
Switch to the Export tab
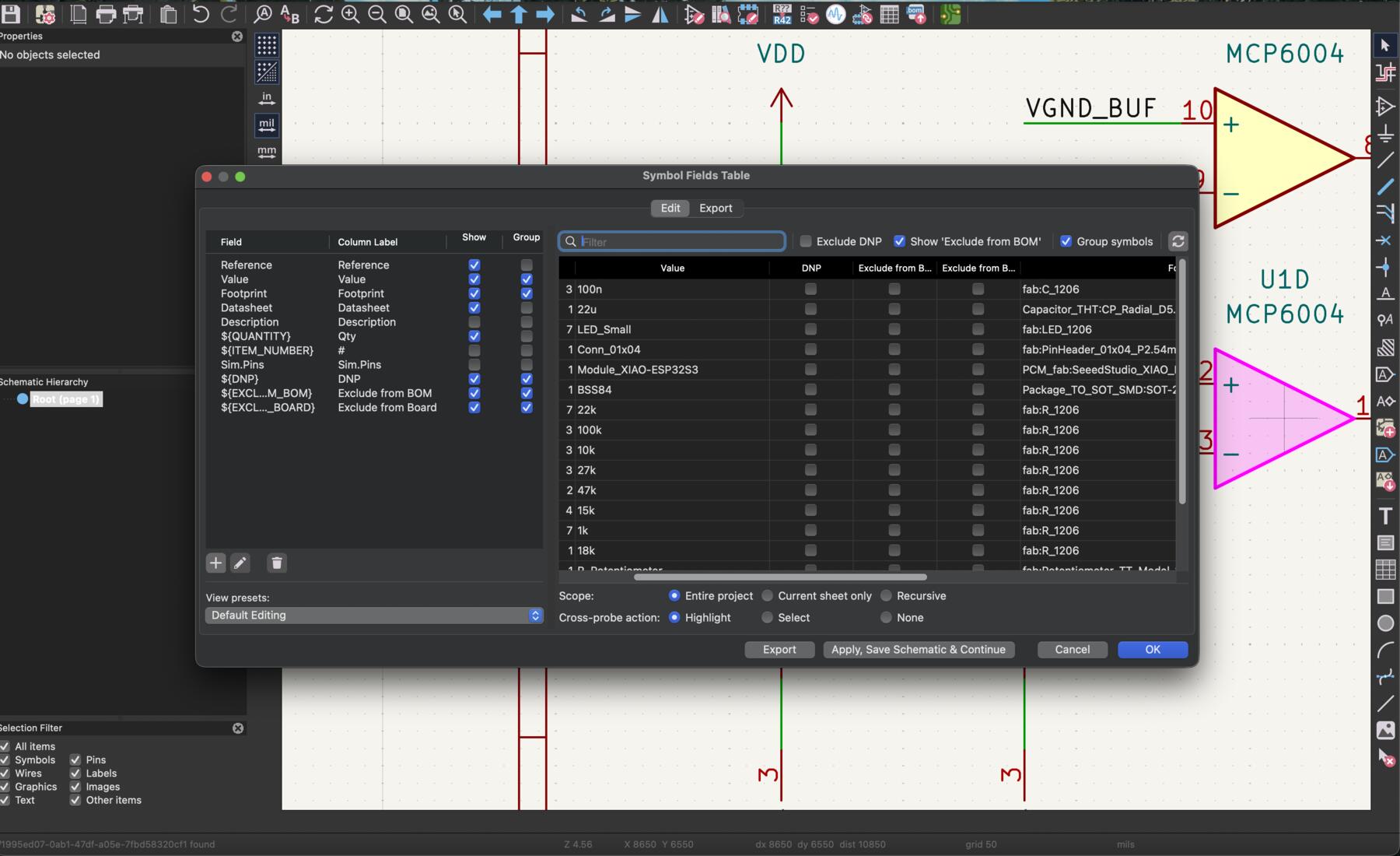(716, 208)
